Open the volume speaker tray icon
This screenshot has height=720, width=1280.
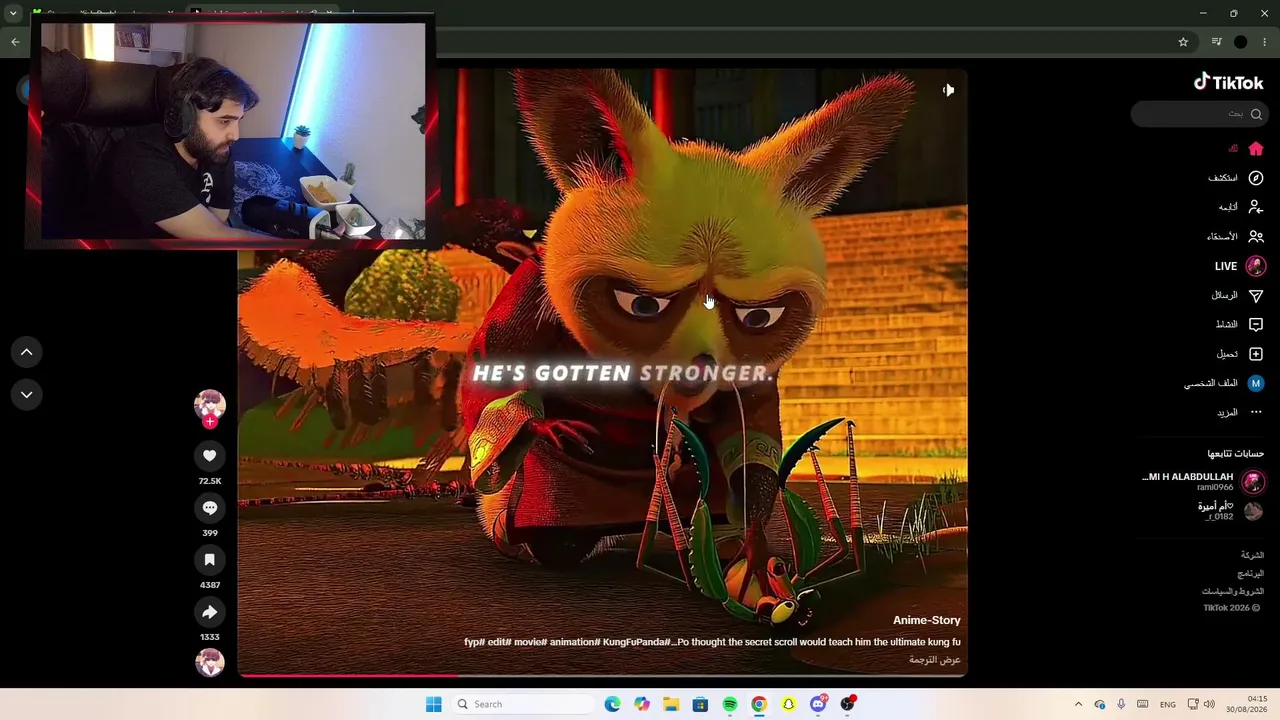click(x=1209, y=704)
